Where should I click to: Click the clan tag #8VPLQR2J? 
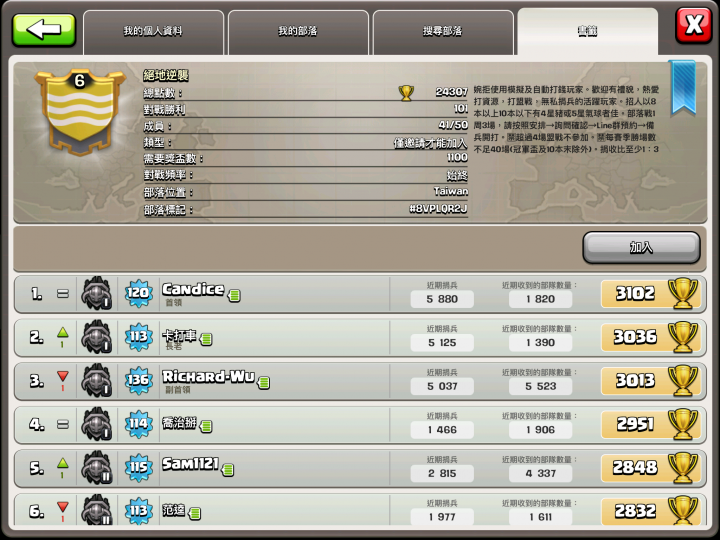click(438, 209)
